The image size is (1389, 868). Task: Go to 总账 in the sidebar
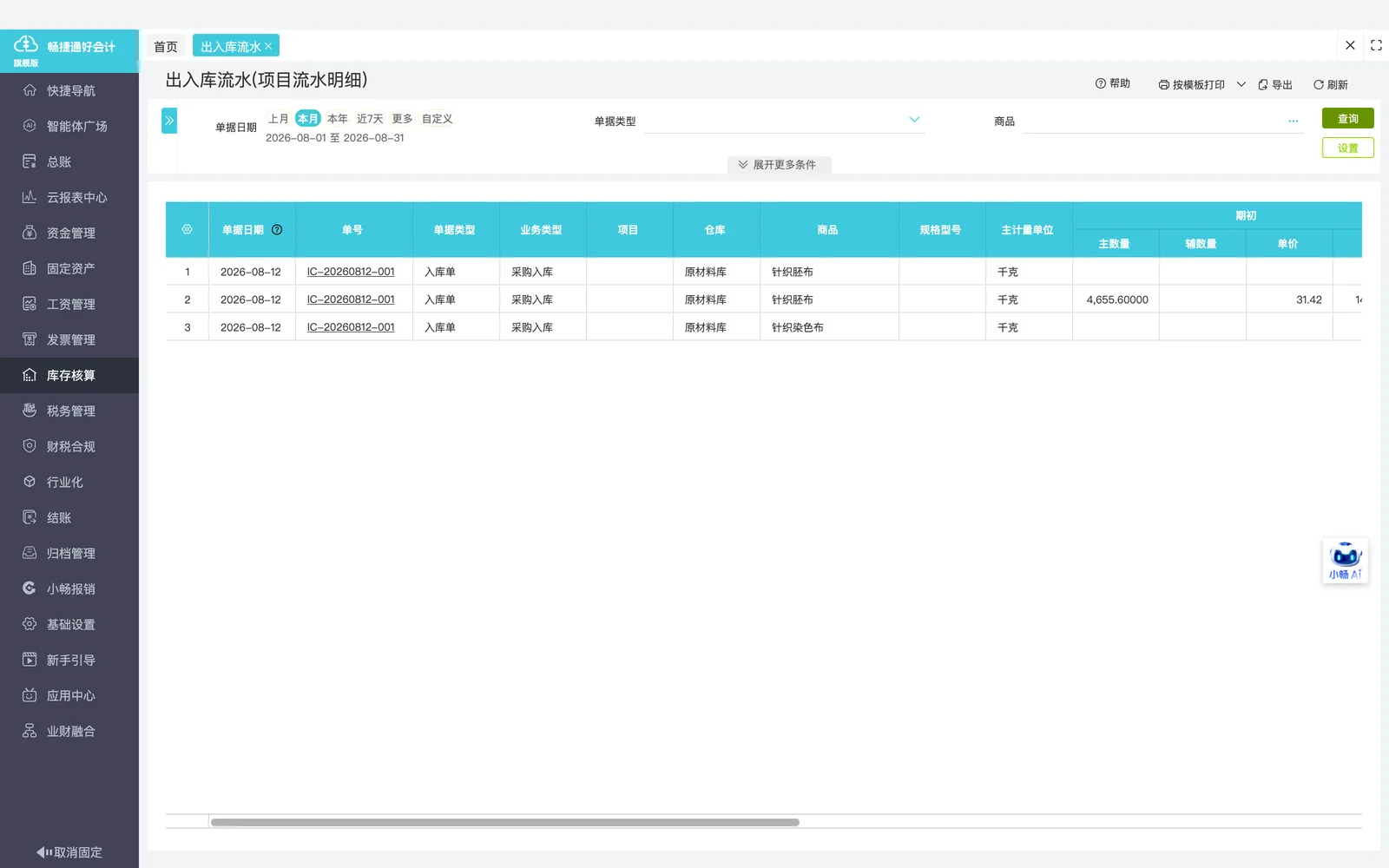69,161
